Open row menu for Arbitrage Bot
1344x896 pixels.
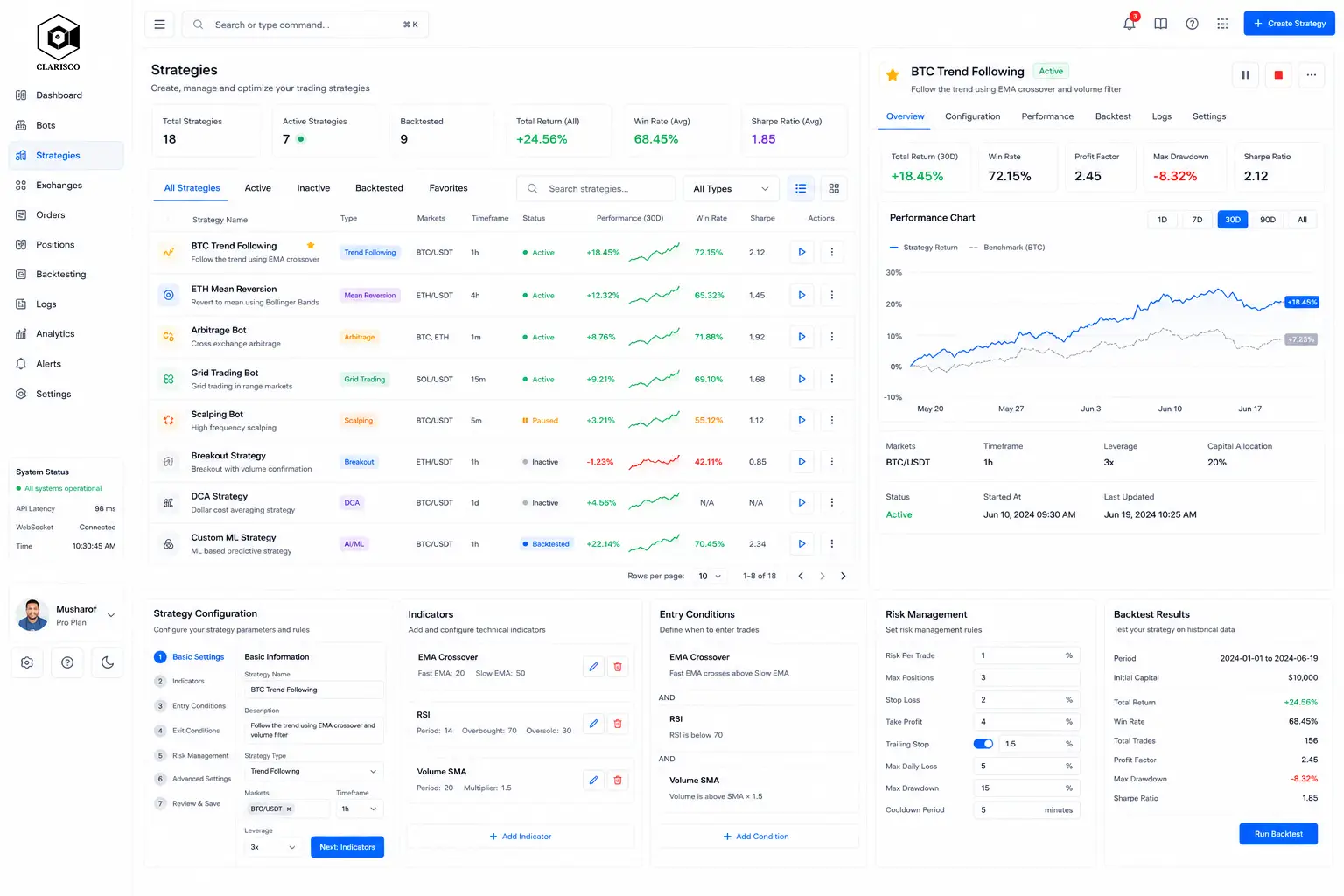coord(832,337)
